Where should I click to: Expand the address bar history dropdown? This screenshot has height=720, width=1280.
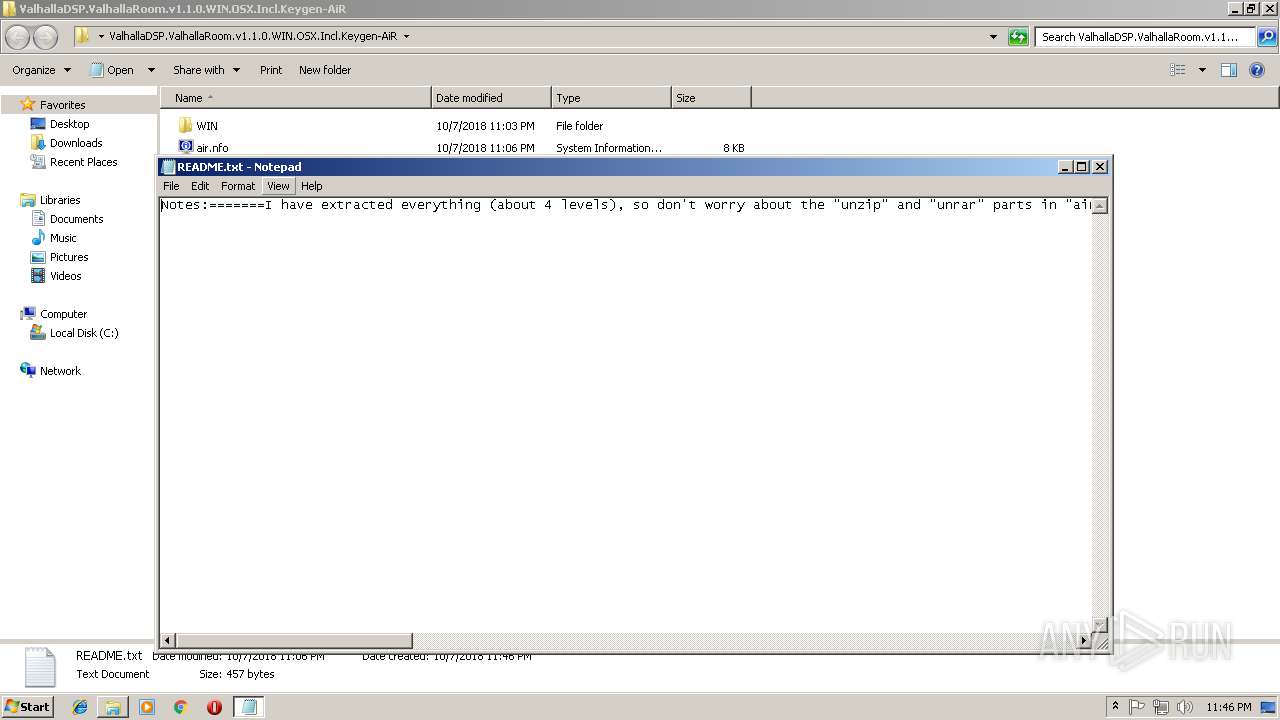(993, 37)
